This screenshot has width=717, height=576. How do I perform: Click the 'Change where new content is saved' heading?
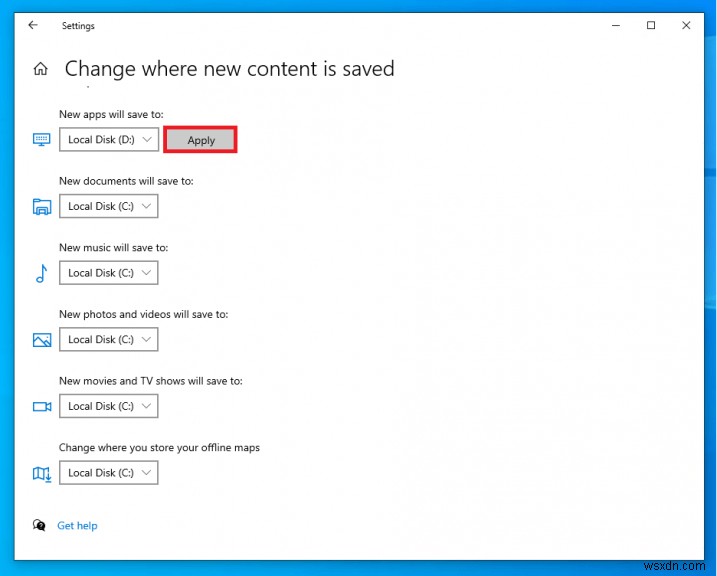[x=230, y=69]
